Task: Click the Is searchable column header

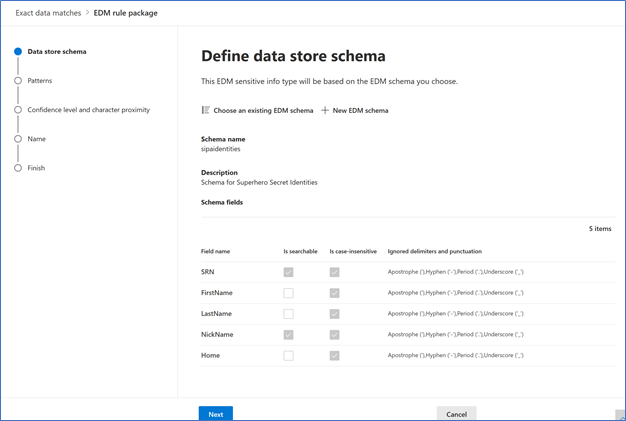Action: [x=300, y=251]
